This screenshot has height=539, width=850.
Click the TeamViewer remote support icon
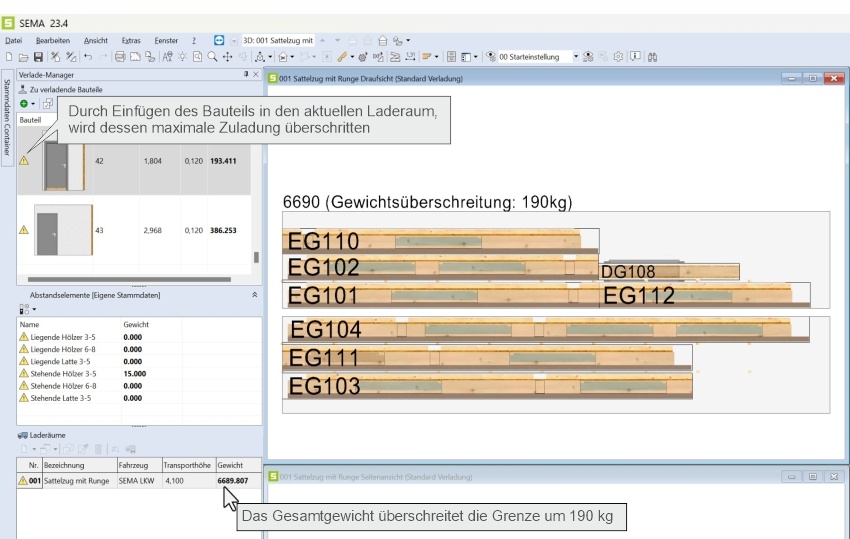pyautogui.click(x=218, y=40)
